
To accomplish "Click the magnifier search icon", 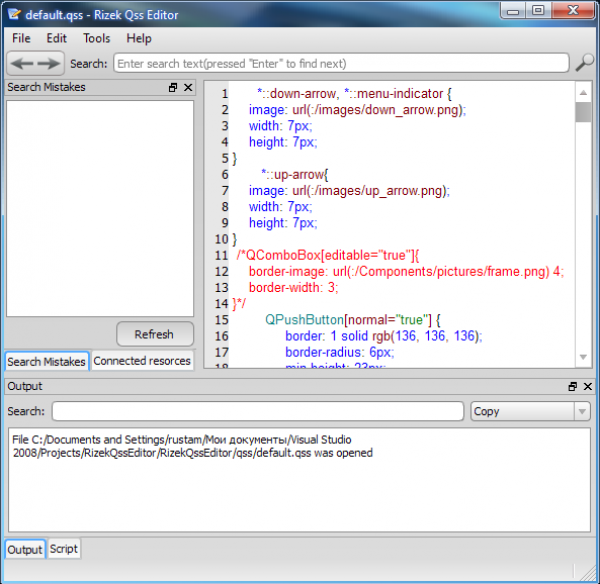I will pyautogui.click(x=585, y=63).
